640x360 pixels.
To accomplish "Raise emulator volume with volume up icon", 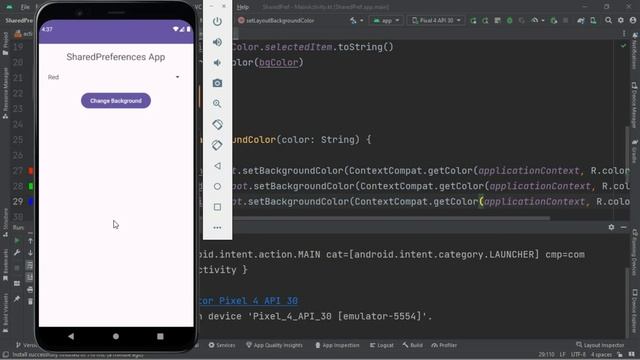I will click(217, 42).
